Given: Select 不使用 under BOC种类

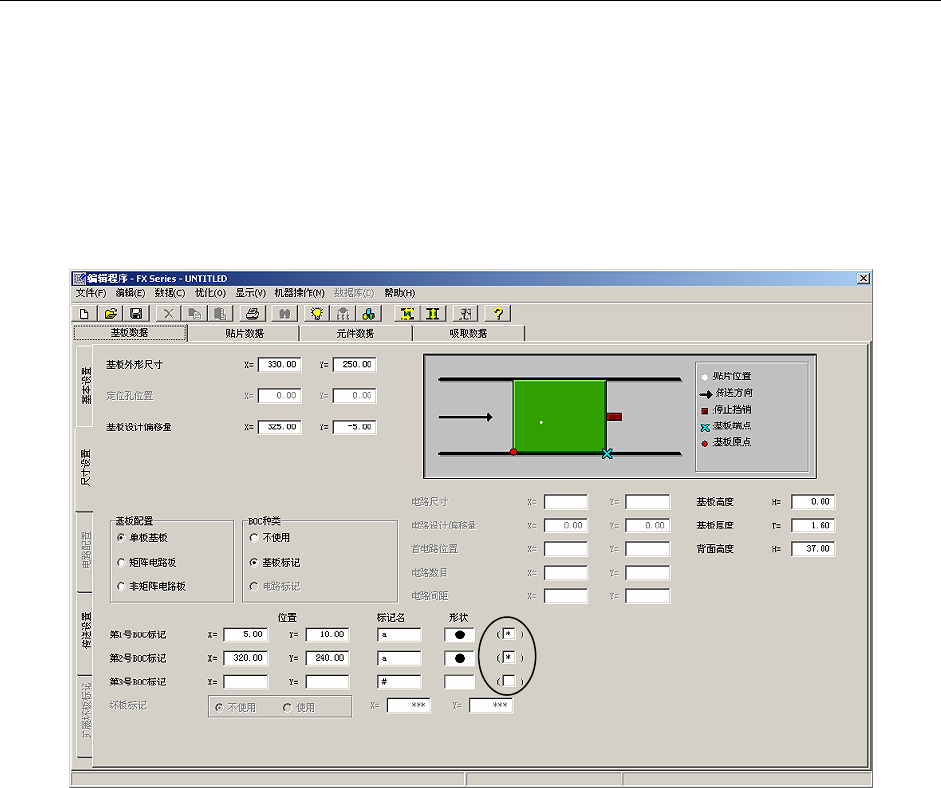Looking at the screenshot, I should [x=253, y=538].
